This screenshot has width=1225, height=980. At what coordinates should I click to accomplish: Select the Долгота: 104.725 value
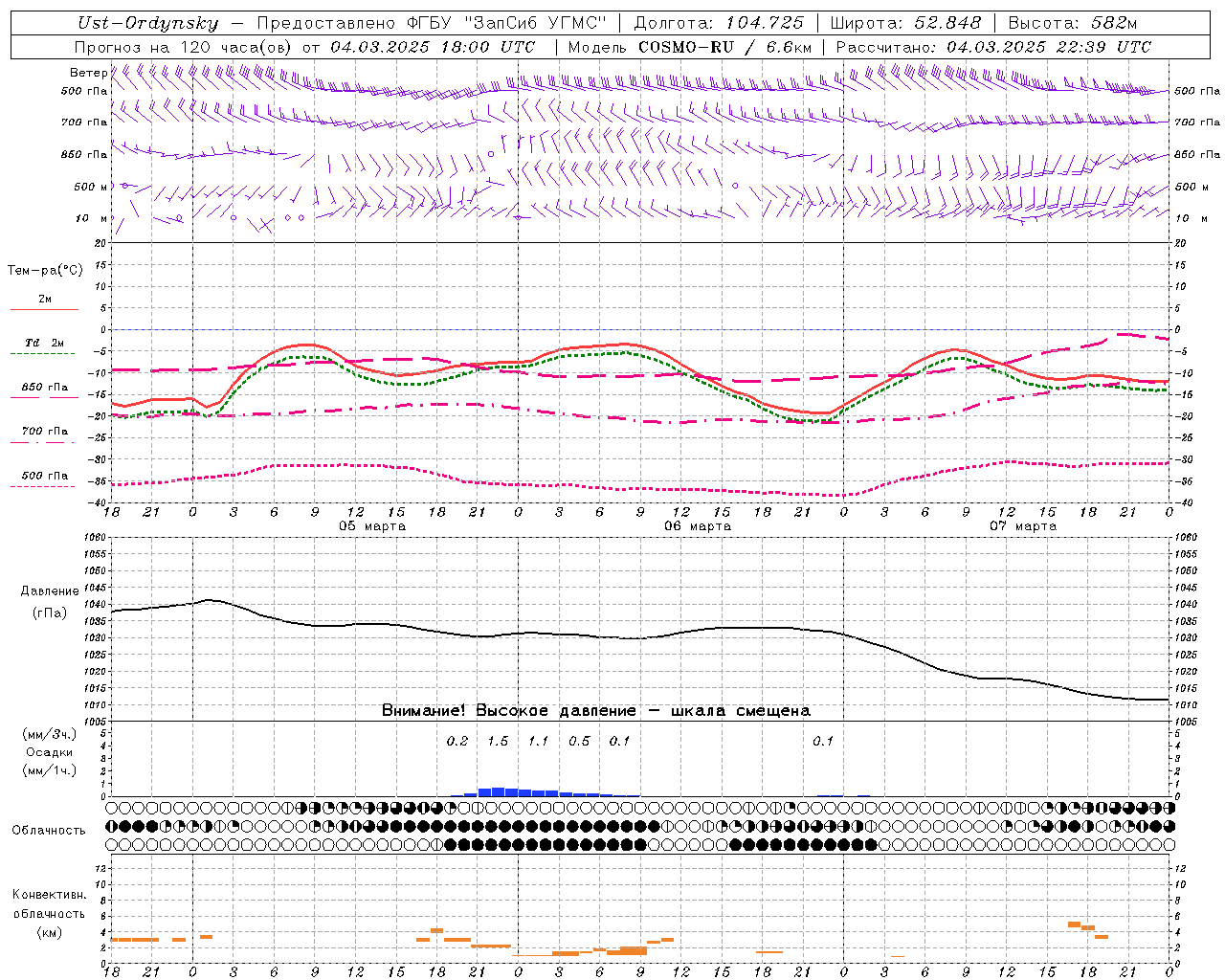[719, 23]
